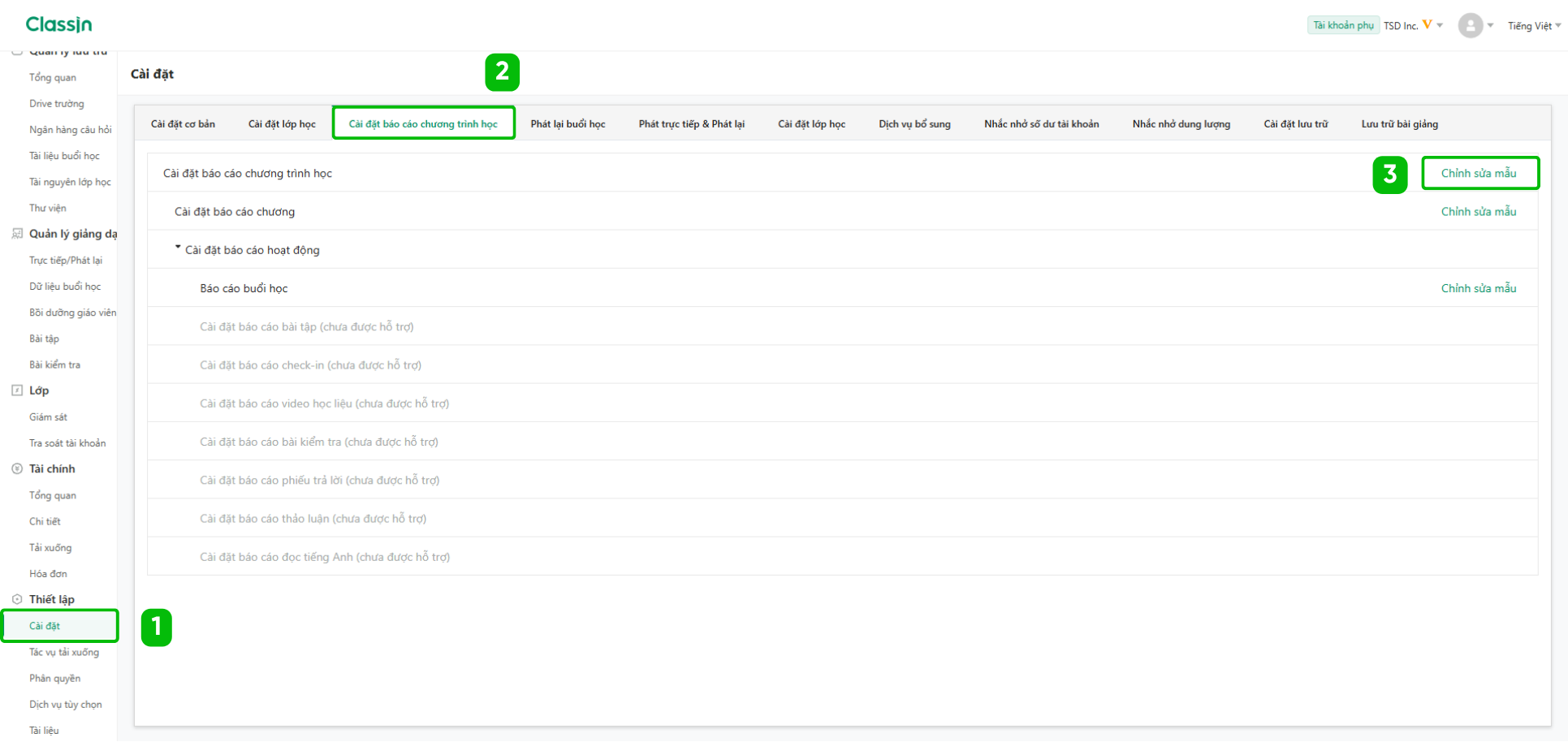Screen dimensions: 1568x742
Task: Open Trực tiếp/Phát lại in the sidebar
Action: point(66,261)
